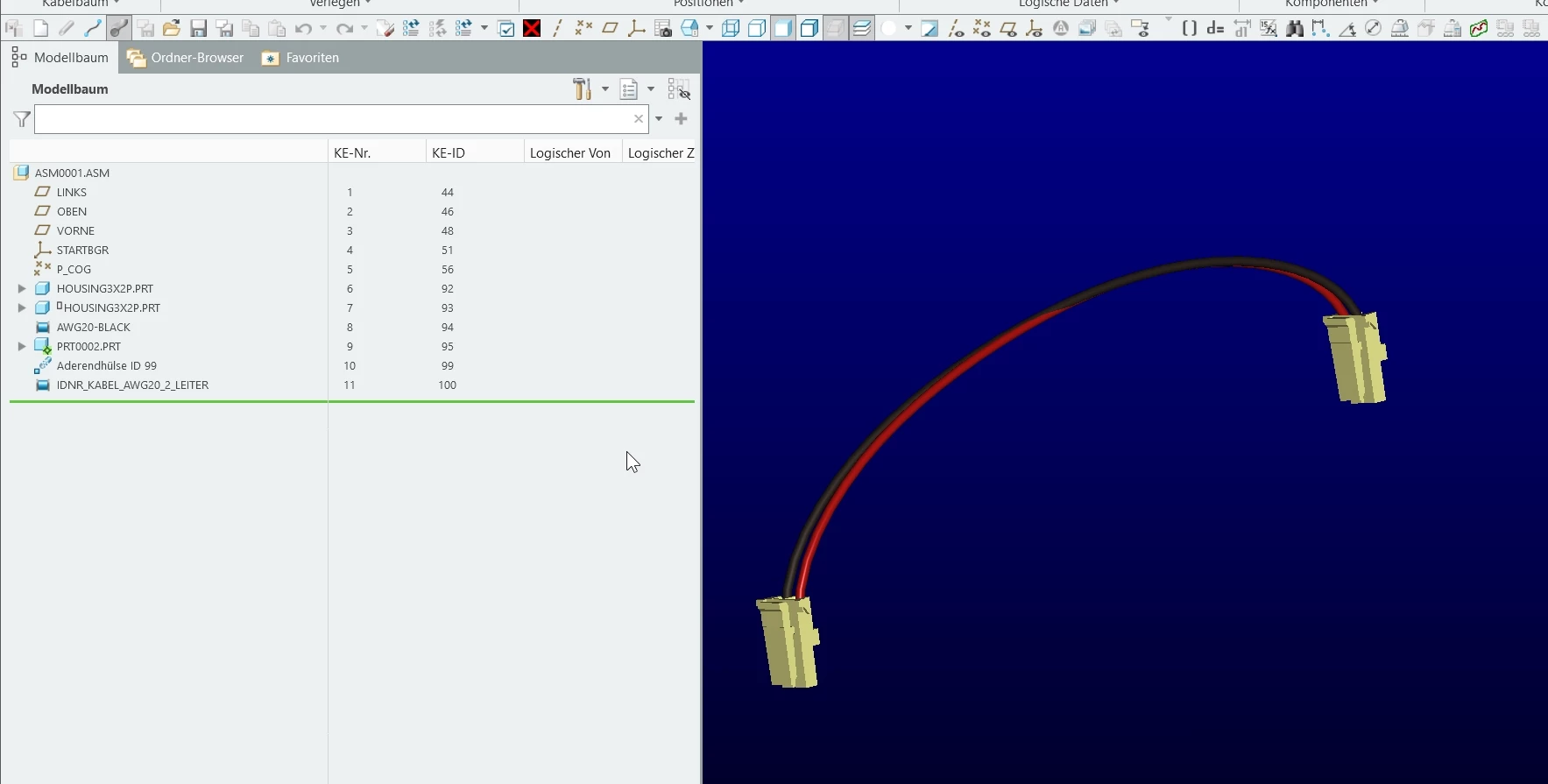Click the datum point icon in the toolbar
This screenshot has height=784, width=1548.
point(583,29)
